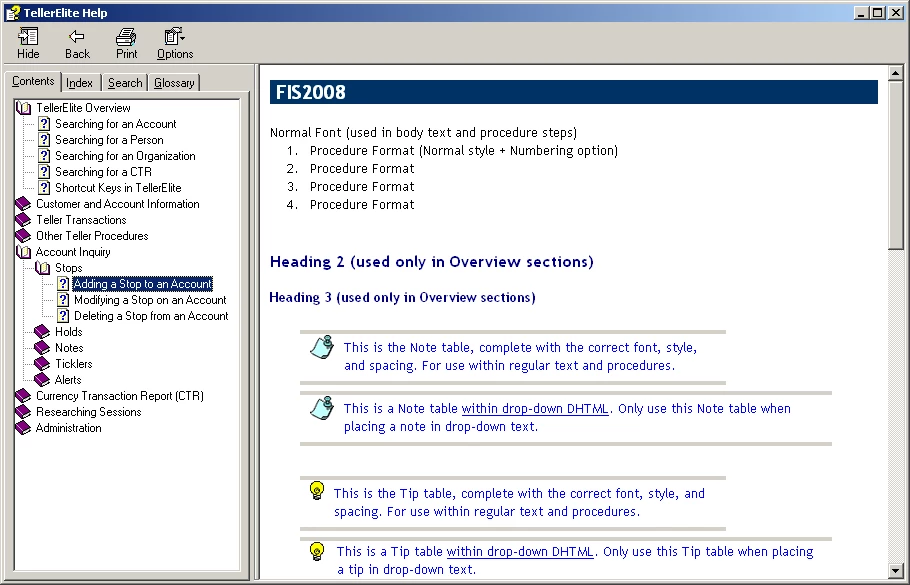
Task: Click the topic icon beside Modifying a Stop on an Account
Action: (63, 300)
